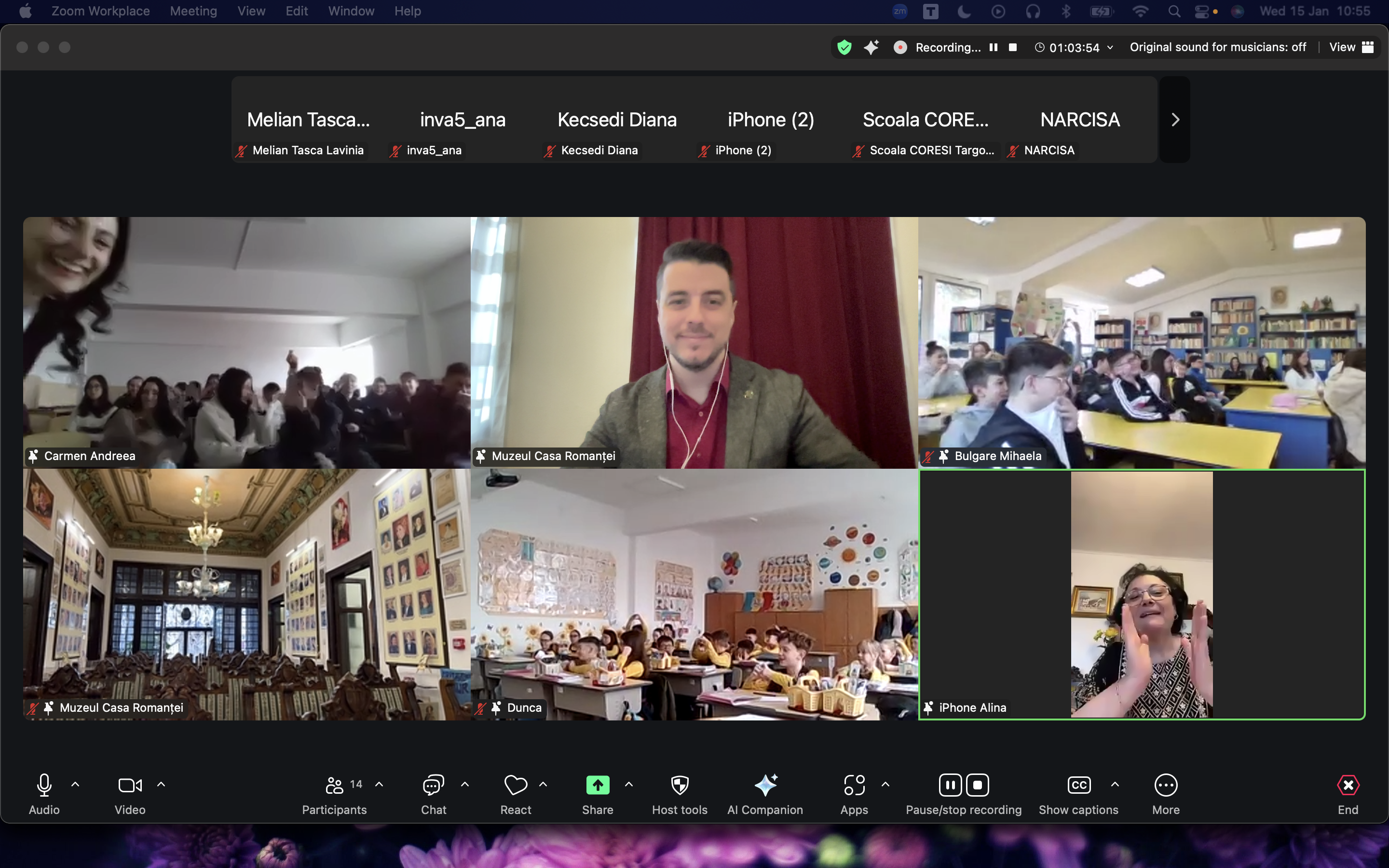Image resolution: width=1389 pixels, height=868 pixels.
Task: Open the Meeting menu in menu bar
Action: (193, 11)
